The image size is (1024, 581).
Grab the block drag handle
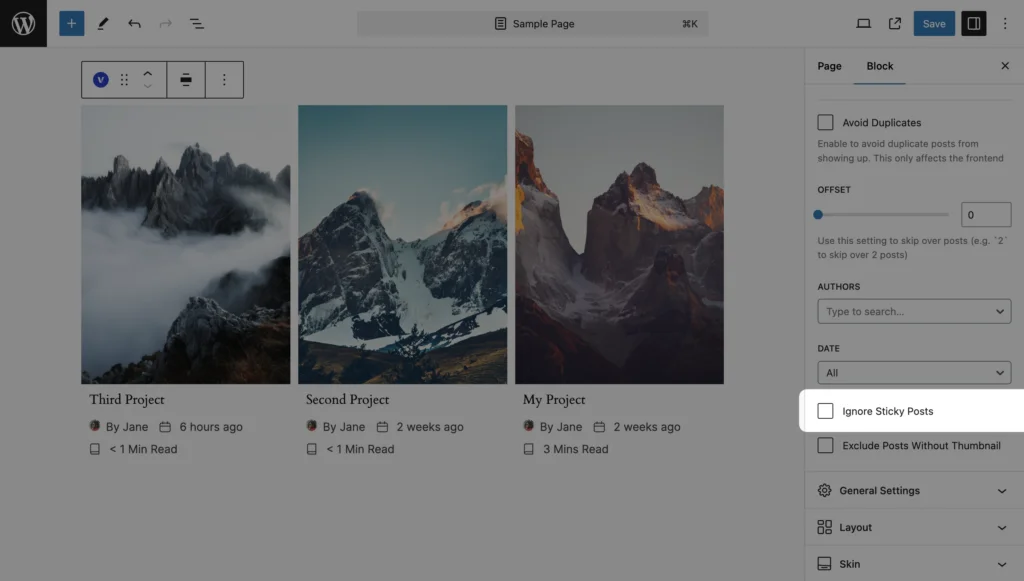(124, 80)
